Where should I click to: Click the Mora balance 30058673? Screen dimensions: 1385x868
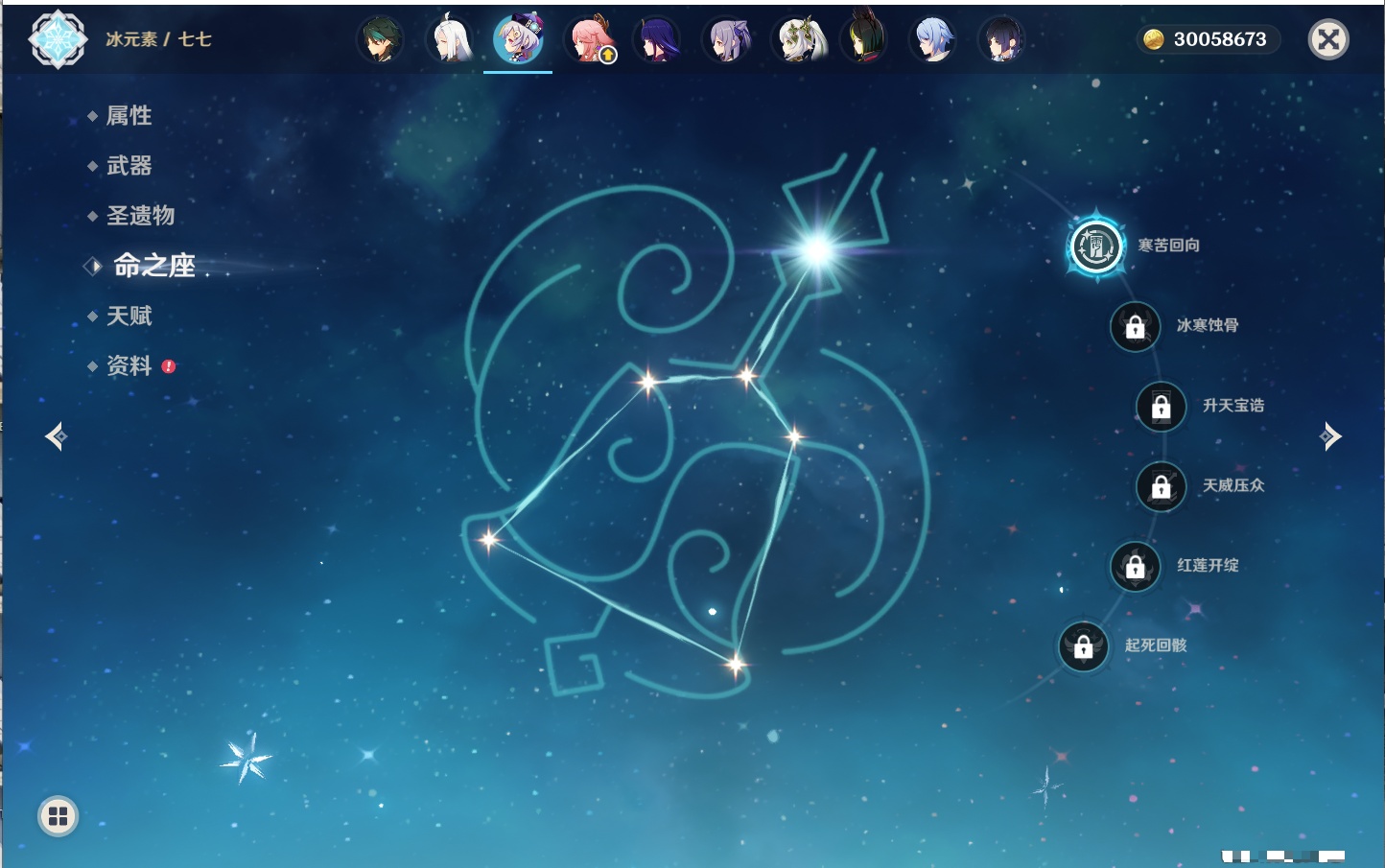click(x=1220, y=39)
